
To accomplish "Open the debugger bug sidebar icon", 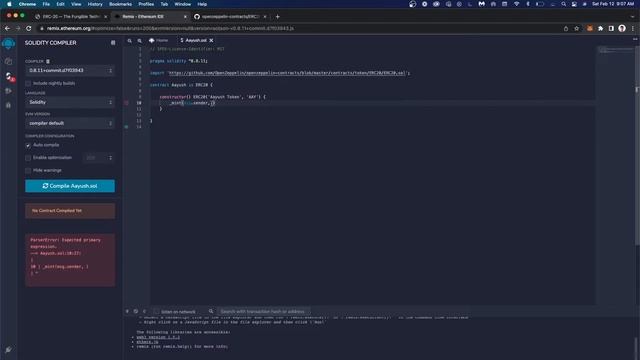I will [x=8, y=105].
